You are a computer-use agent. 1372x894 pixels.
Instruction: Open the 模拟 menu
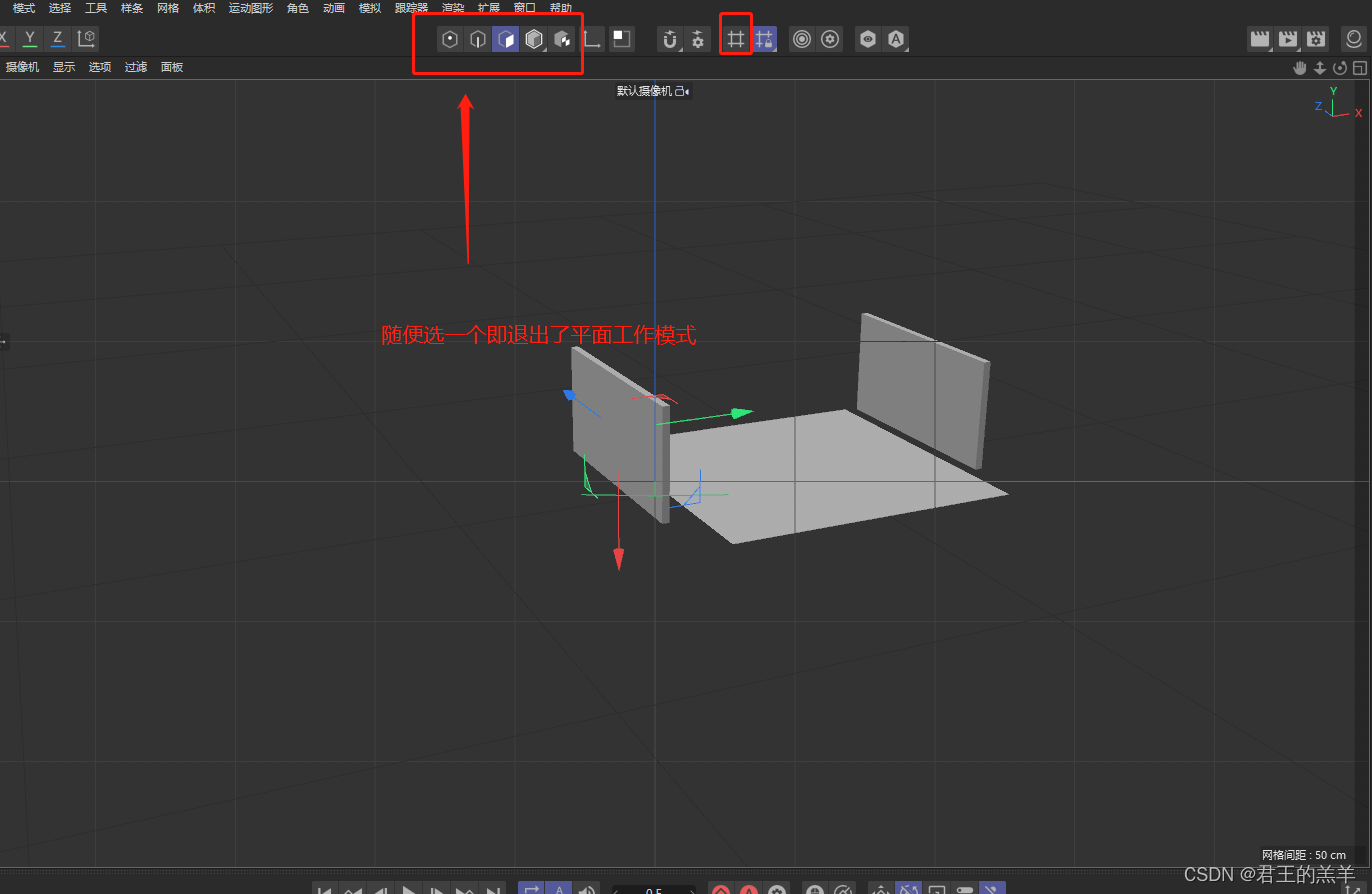coord(370,8)
